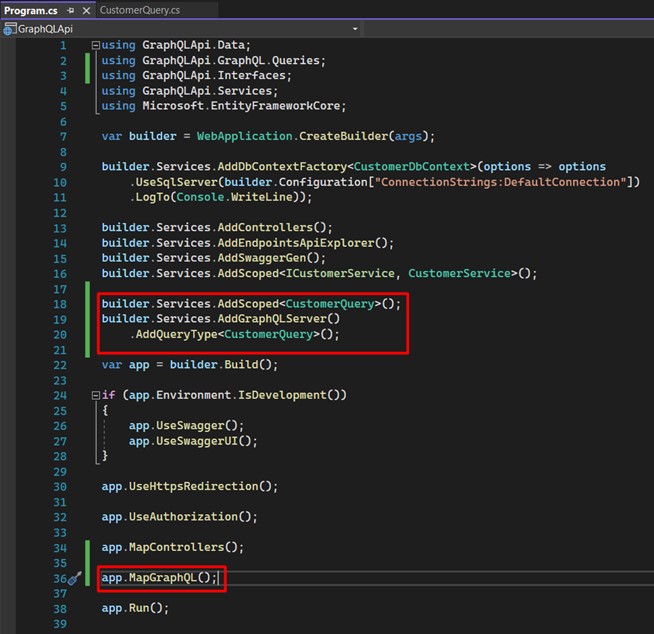Pin the Program.cs tab
Viewport: 654px width, 634px height.
[x=70, y=10]
